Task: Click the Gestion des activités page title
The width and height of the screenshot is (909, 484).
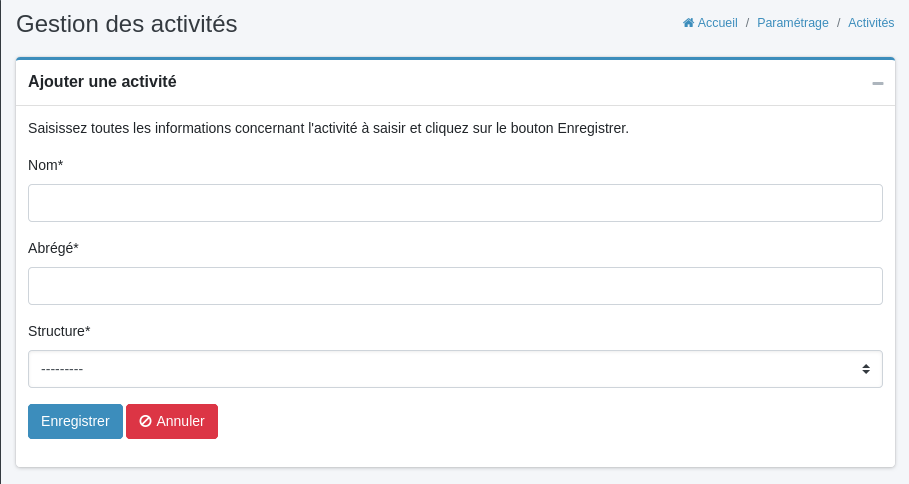Action: click(127, 24)
